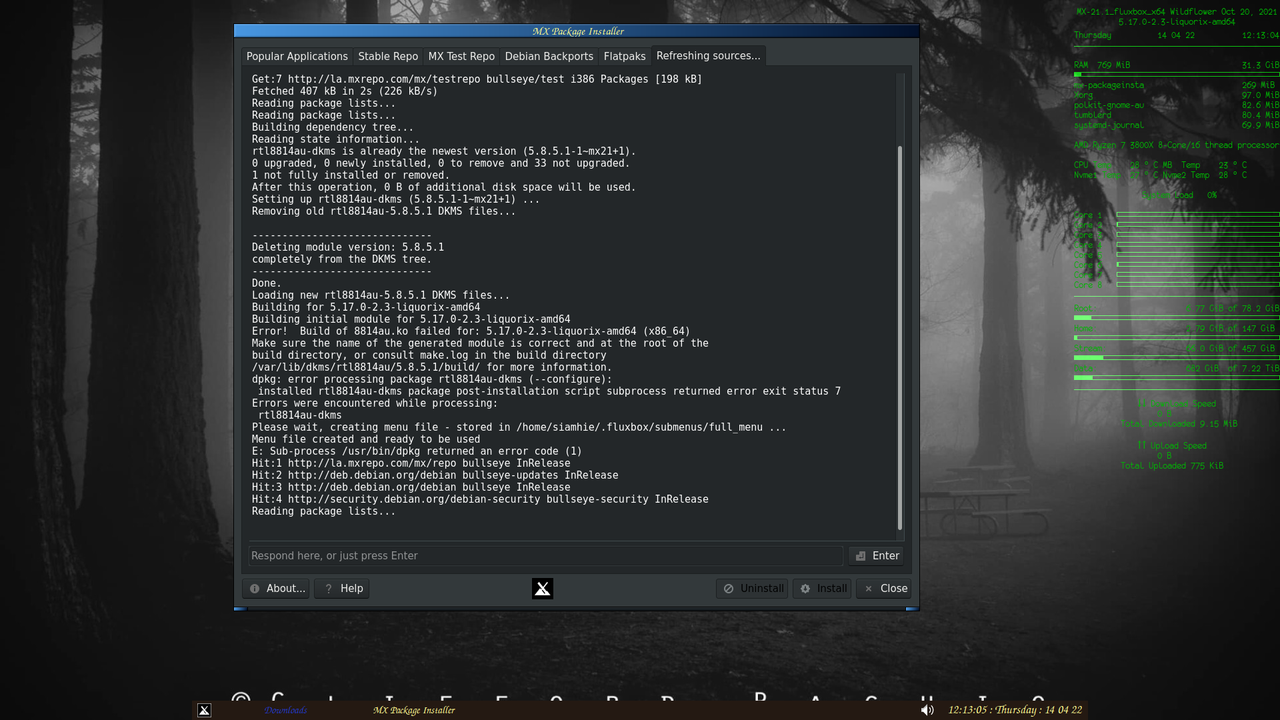Screen dimensions: 1280x720
Task: Click the line 'Error! Build of 8814au.ko failed'
Action: [470, 331]
